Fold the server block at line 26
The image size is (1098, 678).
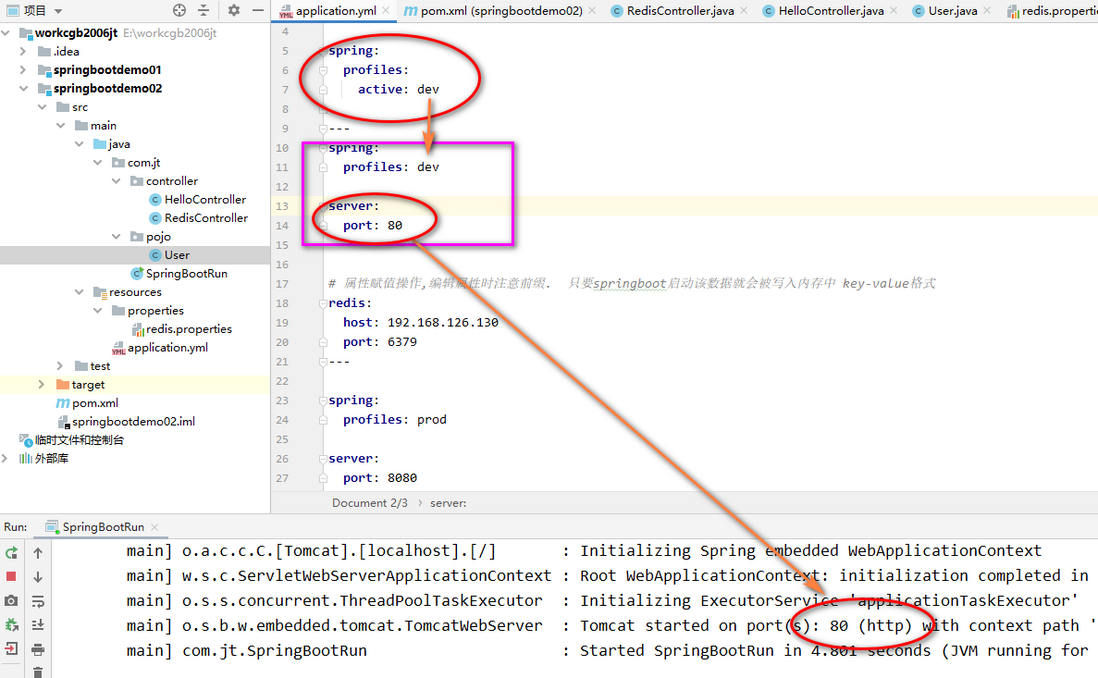click(324, 458)
